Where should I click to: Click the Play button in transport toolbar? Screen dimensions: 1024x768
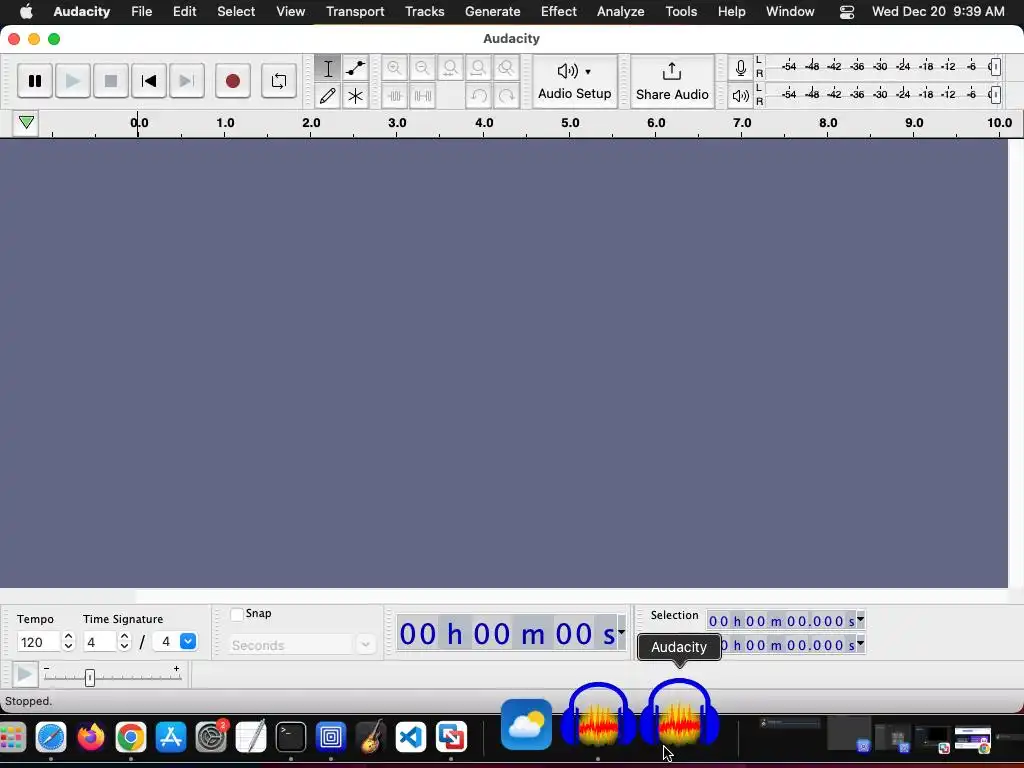(x=72, y=81)
